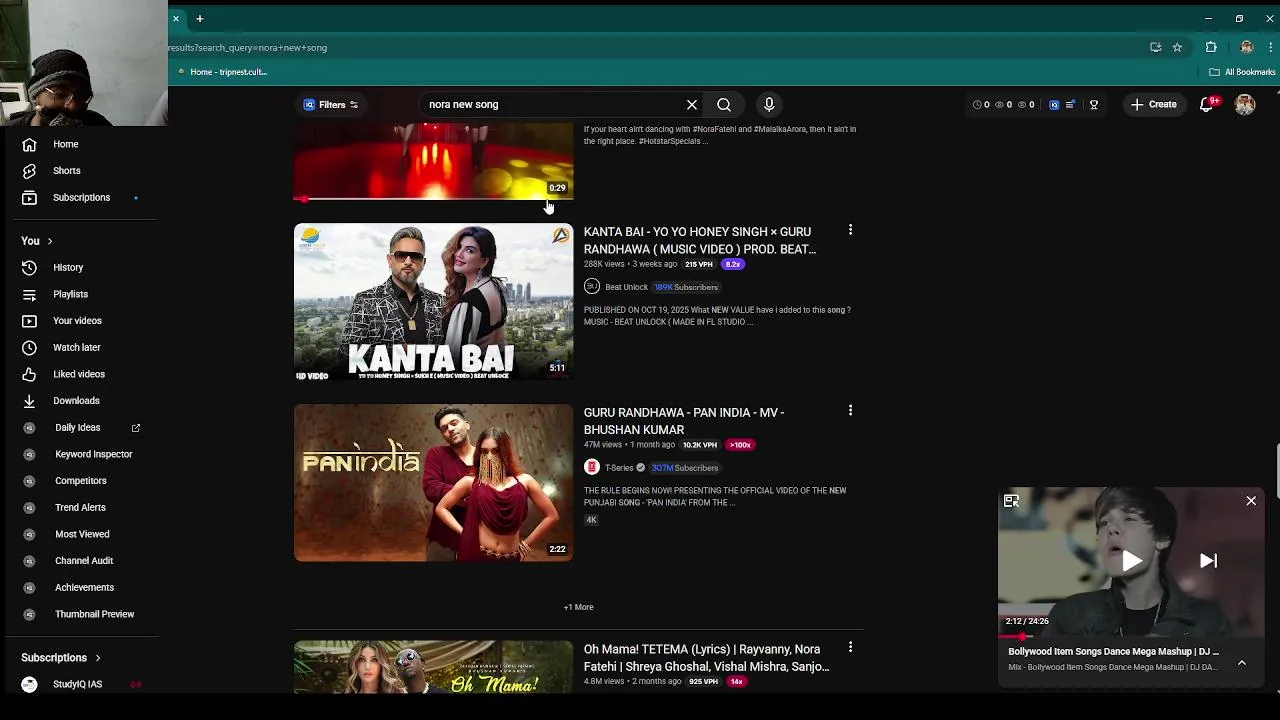Close the miniplayer
Screen dimensions: 1280x720
(1251, 501)
